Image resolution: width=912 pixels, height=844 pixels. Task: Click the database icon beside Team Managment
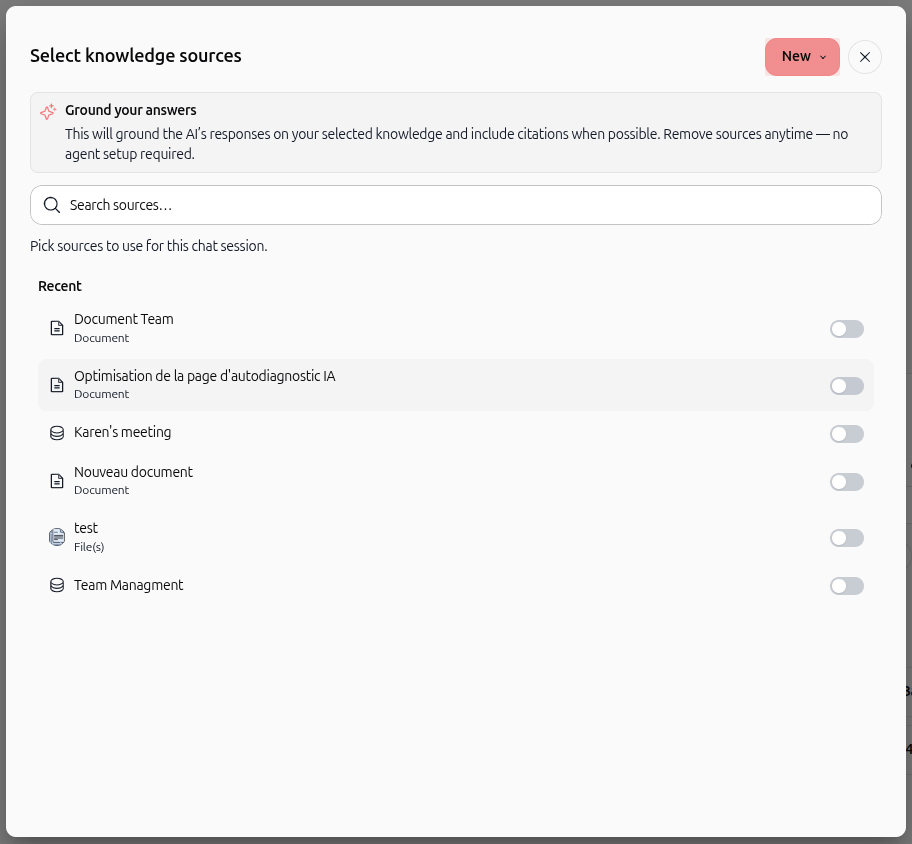pyautogui.click(x=56, y=585)
